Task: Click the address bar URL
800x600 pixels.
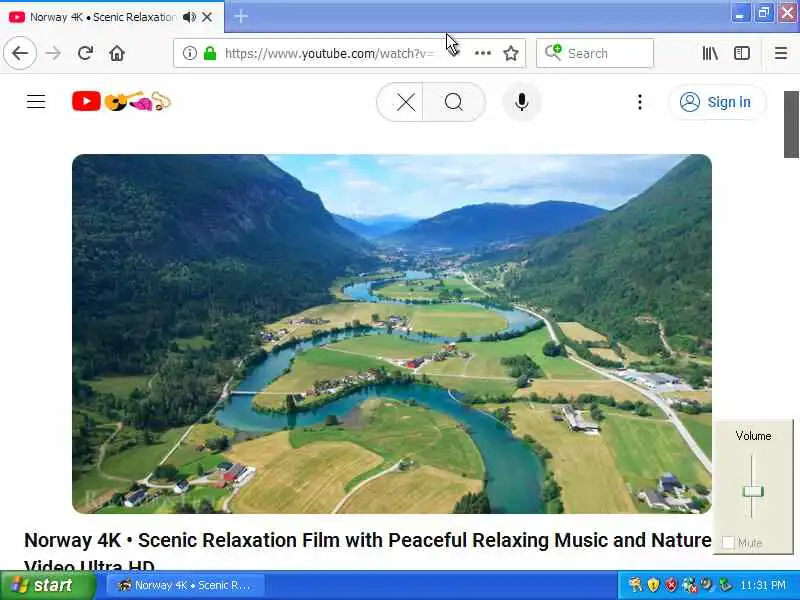Action: point(330,53)
